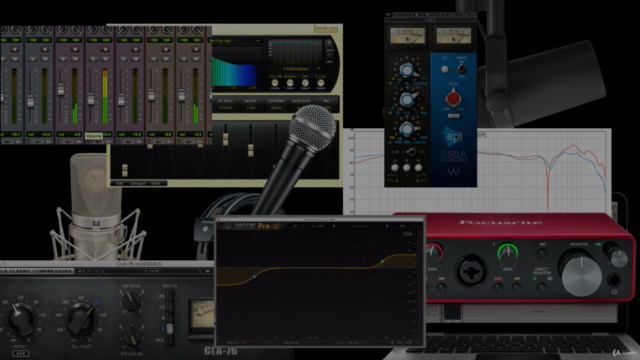Open the 1 Pole Lowpass filter dropdown
The width and height of the screenshot is (640, 360).
(295, 69)
